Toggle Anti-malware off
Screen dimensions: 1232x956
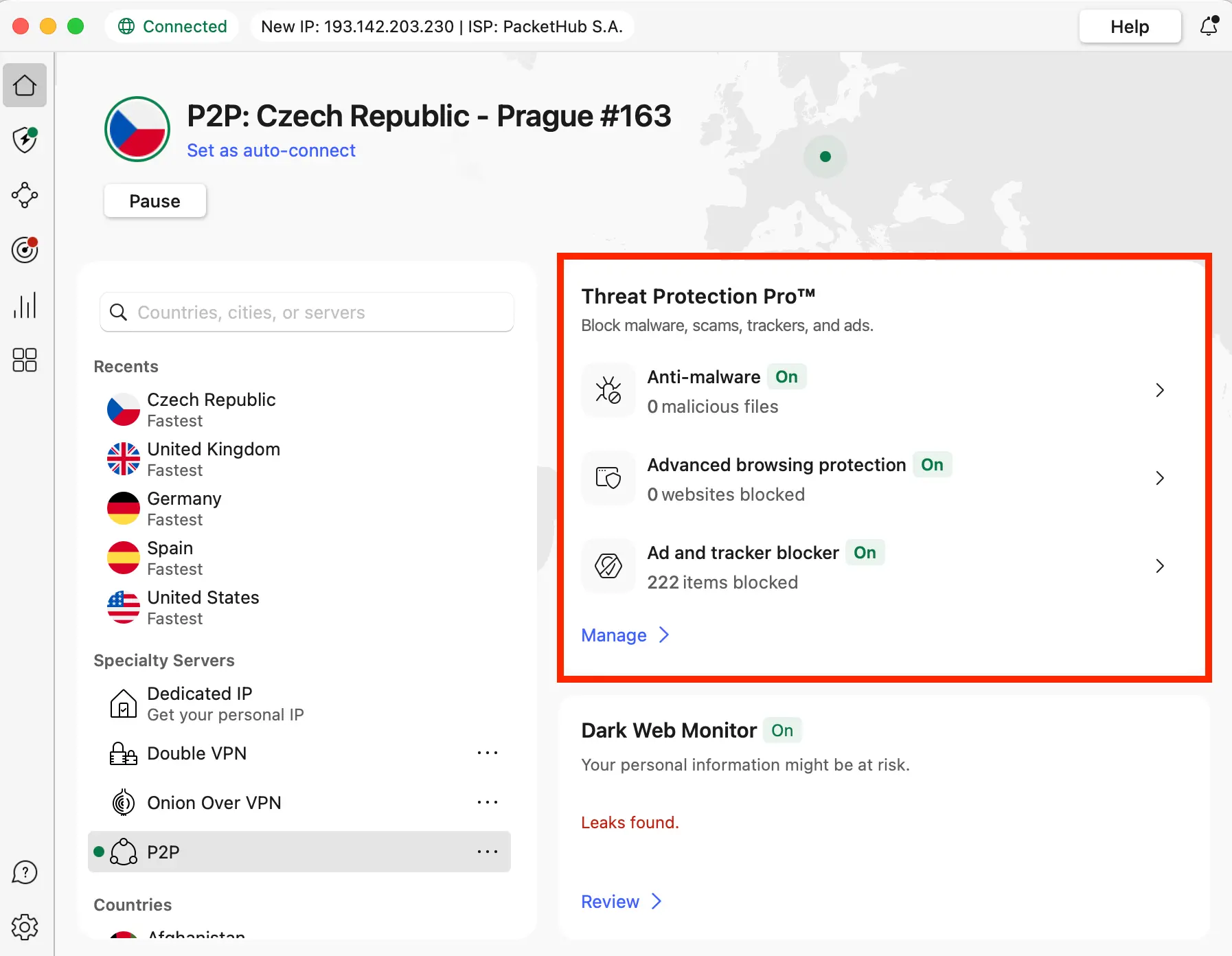(786, 376)
